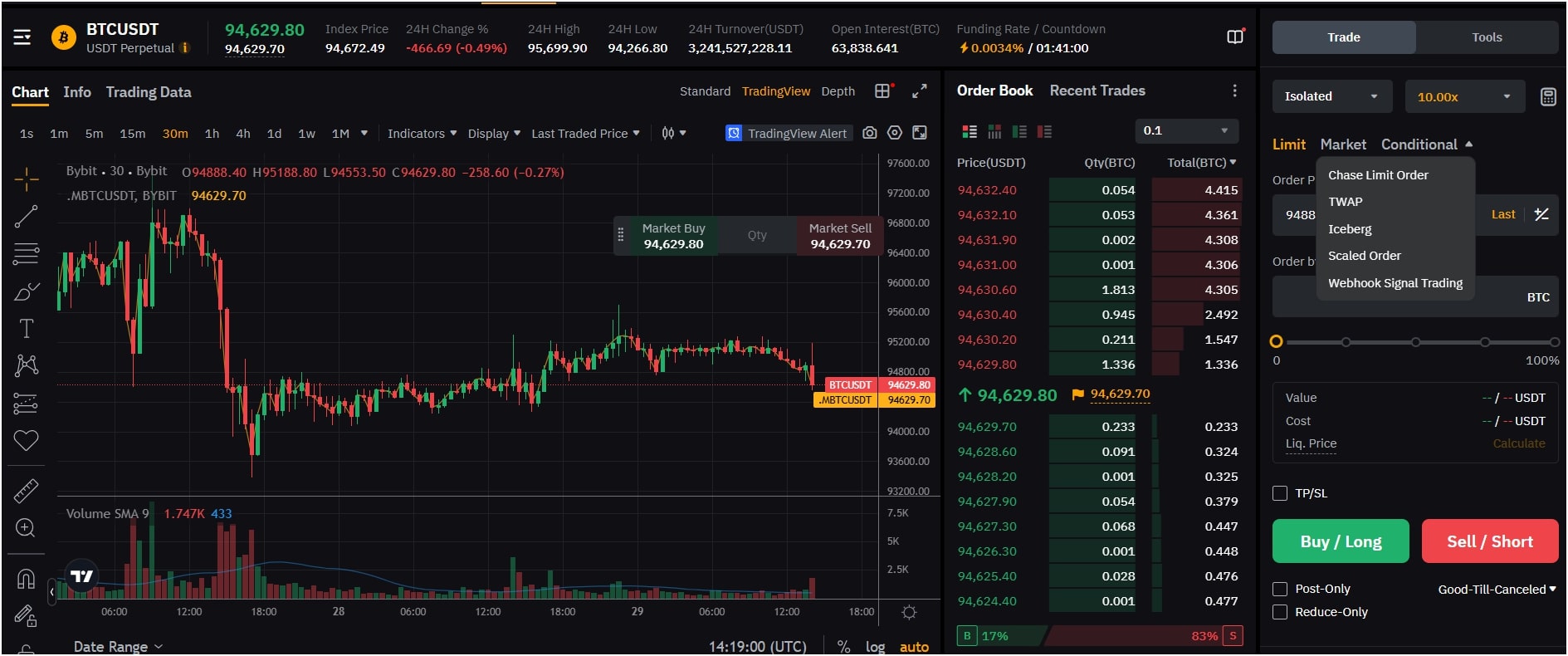The height and width of the screenshot is (656, 1568).
Task: Select the trend line drawing tool
Action: (x=26, y=217)
